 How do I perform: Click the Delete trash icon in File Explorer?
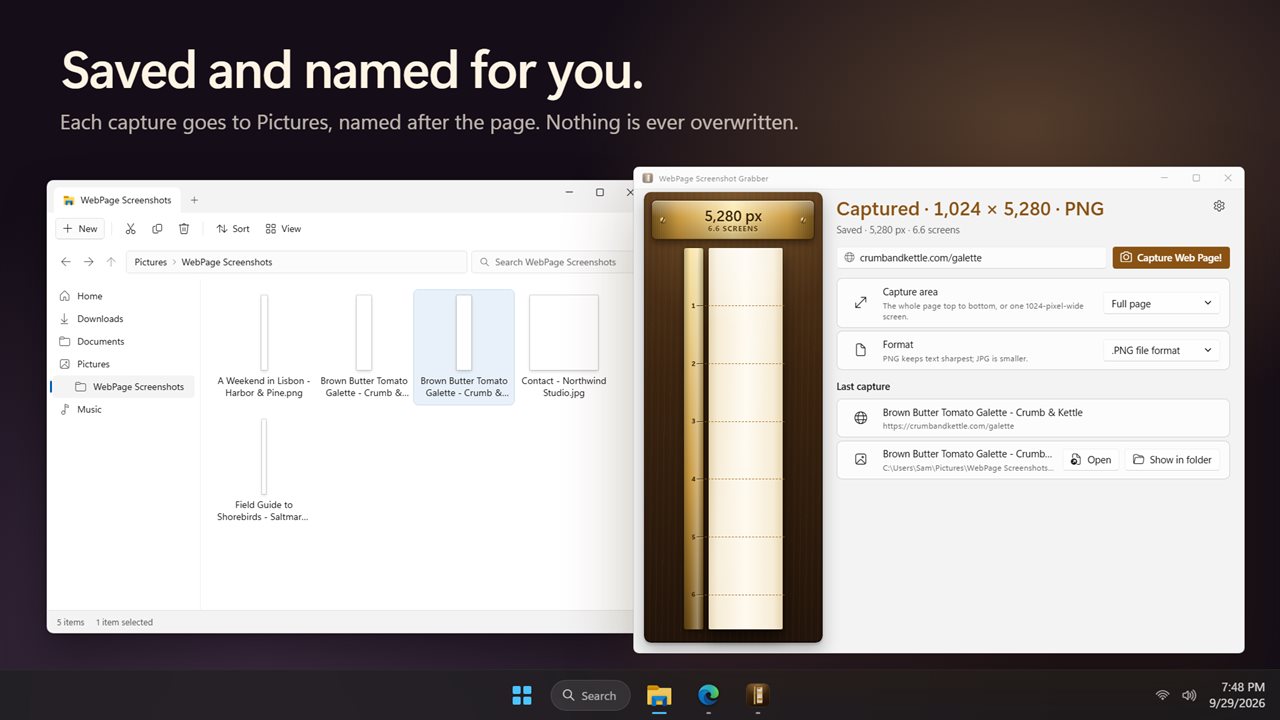(184, 229)
